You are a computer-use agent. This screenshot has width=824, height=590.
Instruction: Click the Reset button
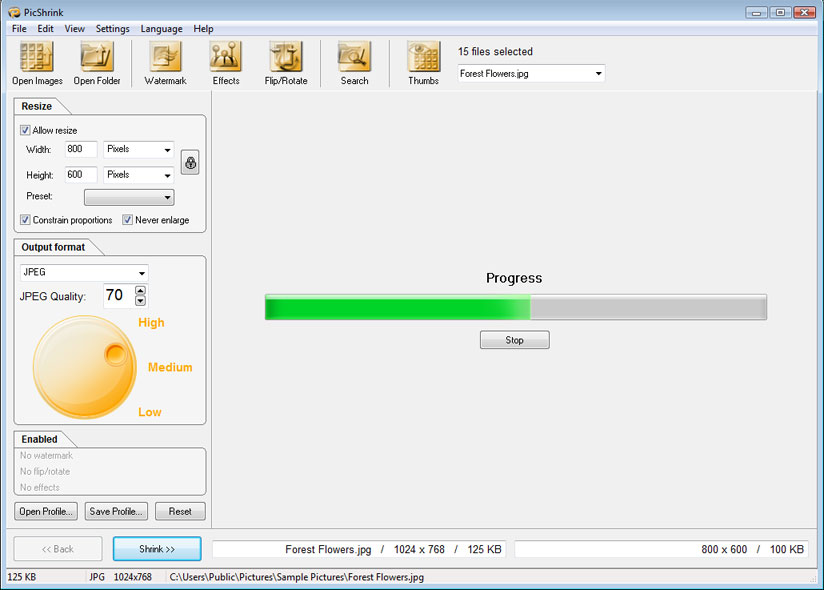click(x=180, y=511)
